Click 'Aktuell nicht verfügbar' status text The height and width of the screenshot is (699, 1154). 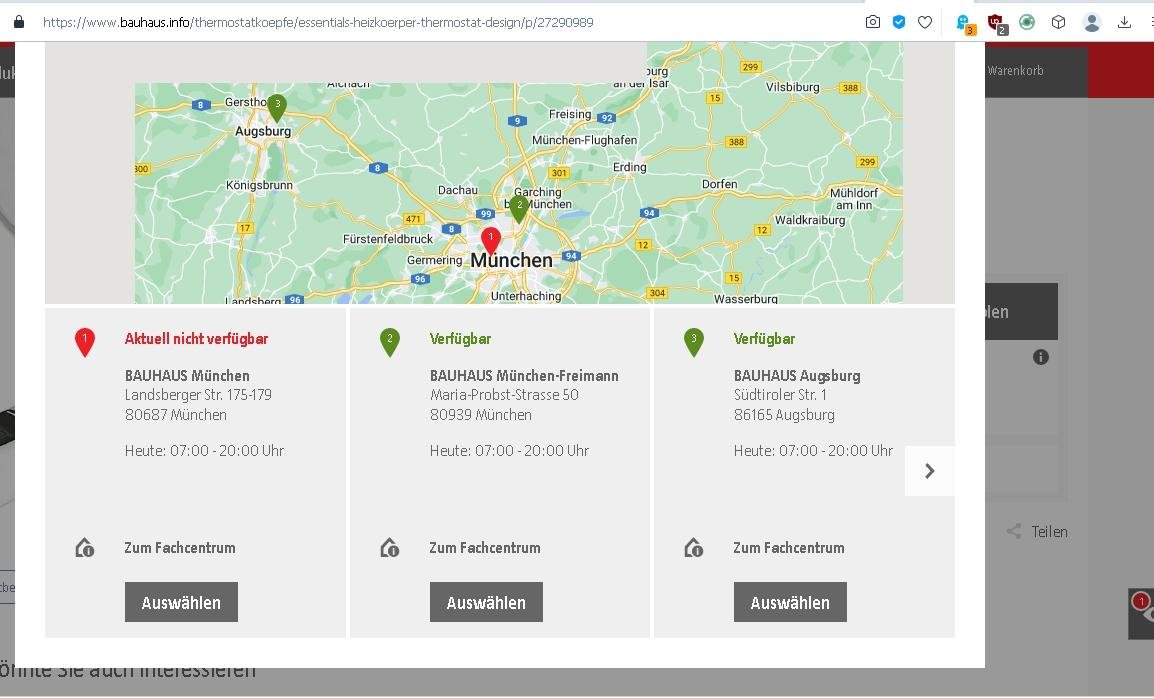click(197, 338)
